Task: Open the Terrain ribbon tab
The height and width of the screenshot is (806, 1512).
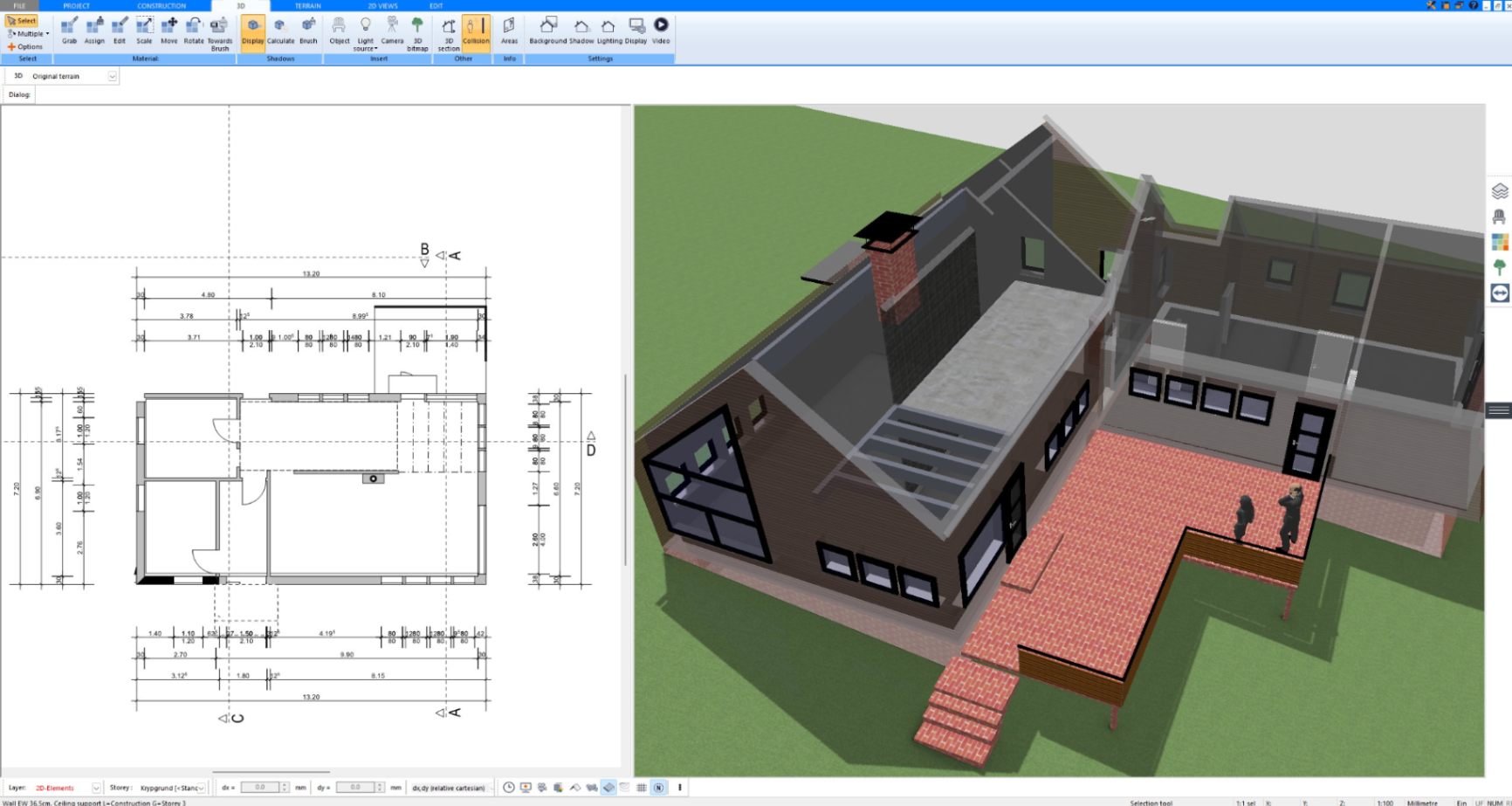Action: [307, 6]
